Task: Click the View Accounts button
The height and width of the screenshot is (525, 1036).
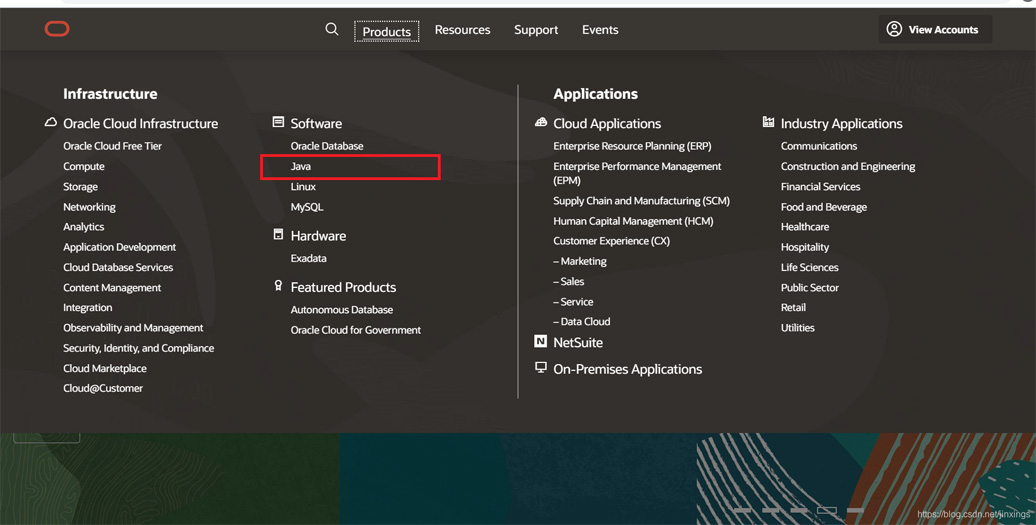Action: [934, 30]
